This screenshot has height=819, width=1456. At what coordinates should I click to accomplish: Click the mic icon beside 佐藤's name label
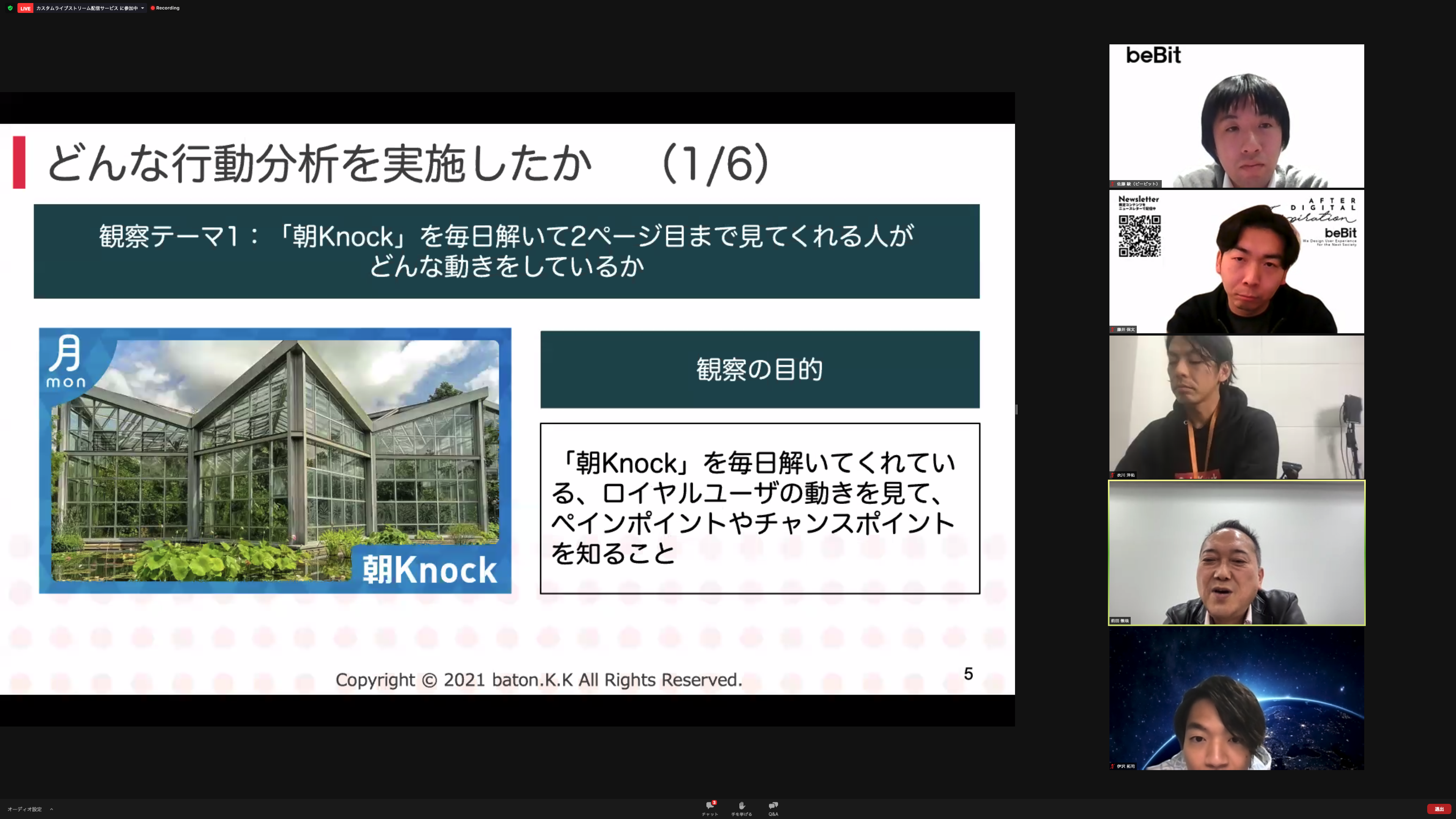click(x=1113, y=184)
